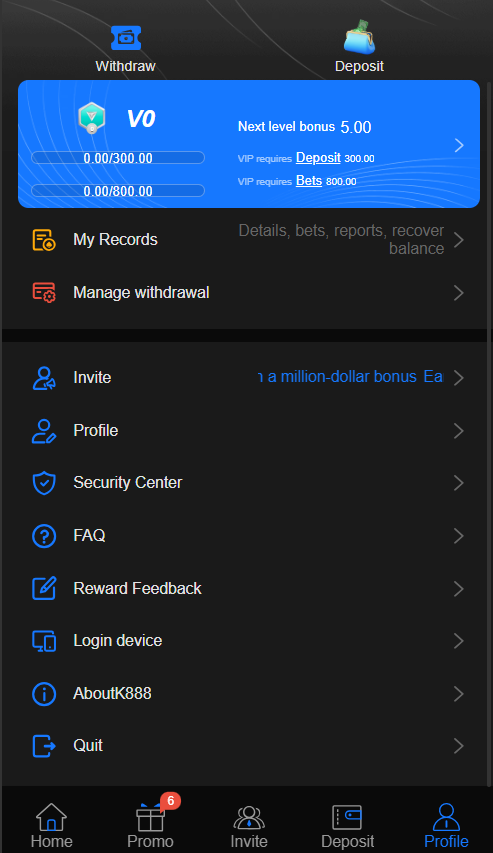
Task: Click the million-dollar bonus scrolling text
Action: pos(350,377)
